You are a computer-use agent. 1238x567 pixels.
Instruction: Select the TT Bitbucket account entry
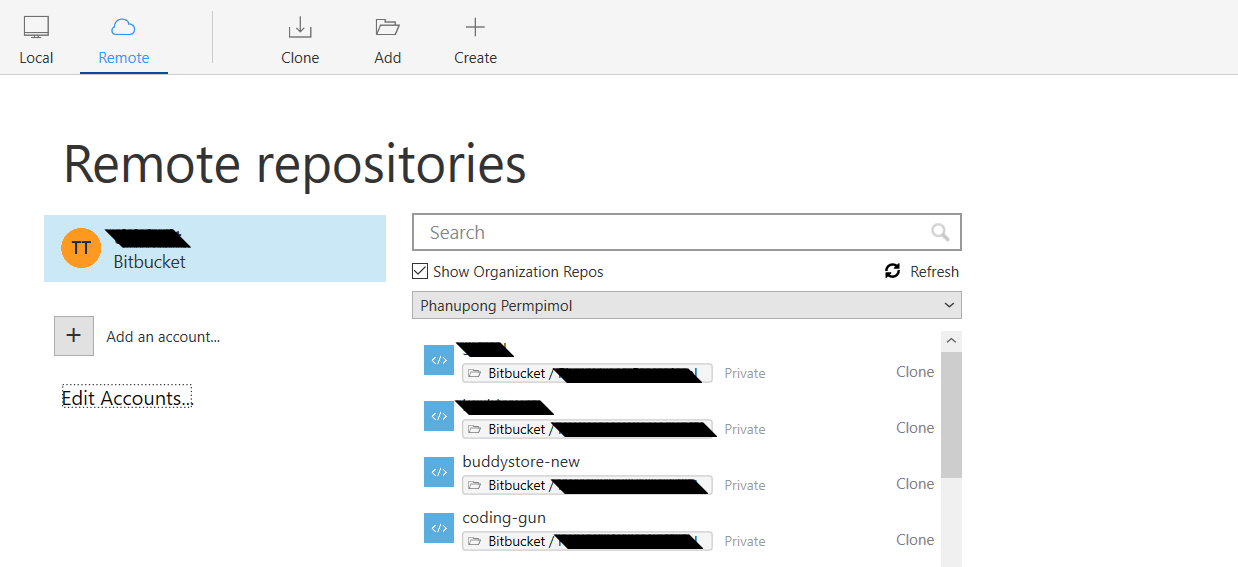click(215, 248)
